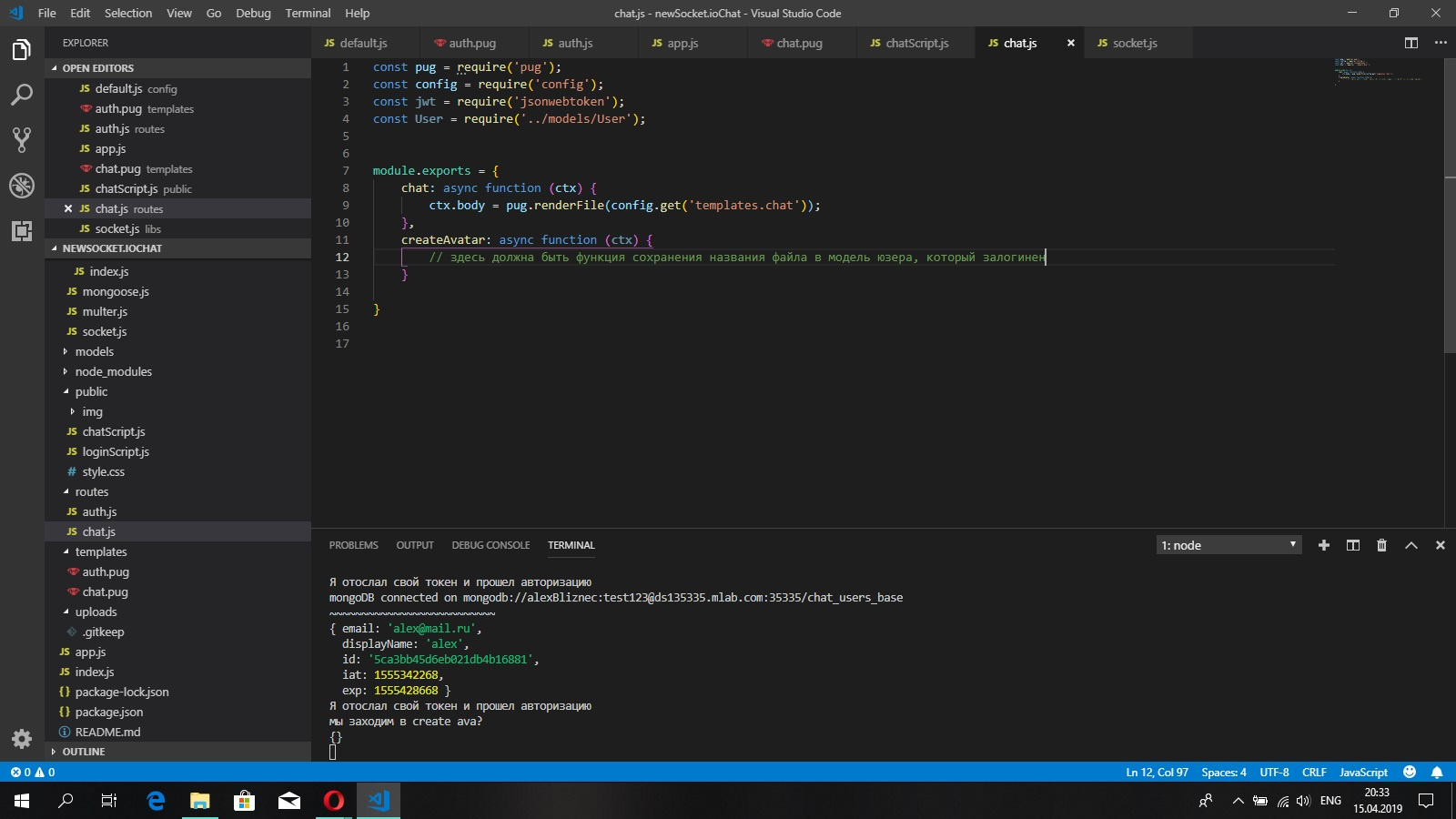Click cursor position Ln 12, Col 97
The width and height of the screenshot is (1456, 819).
tap(1157, 772)
